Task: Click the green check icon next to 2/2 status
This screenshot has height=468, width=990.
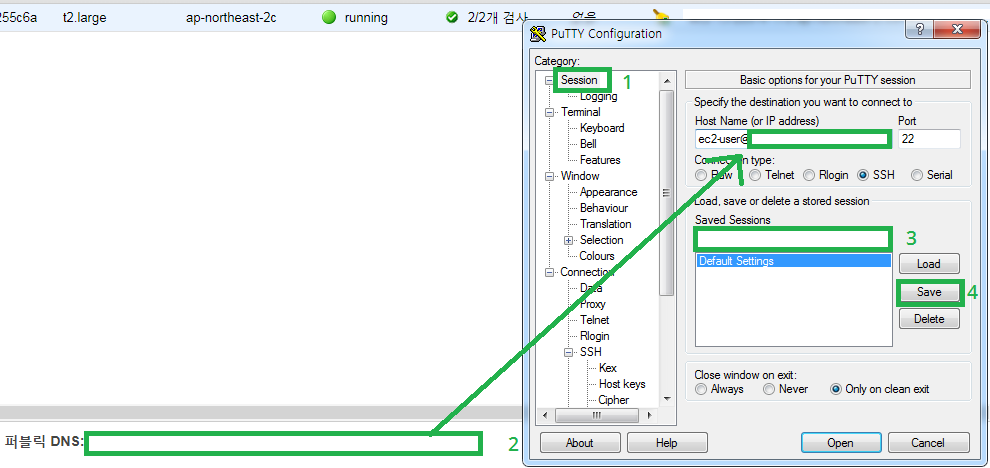Action: click(x=451, y=18)
